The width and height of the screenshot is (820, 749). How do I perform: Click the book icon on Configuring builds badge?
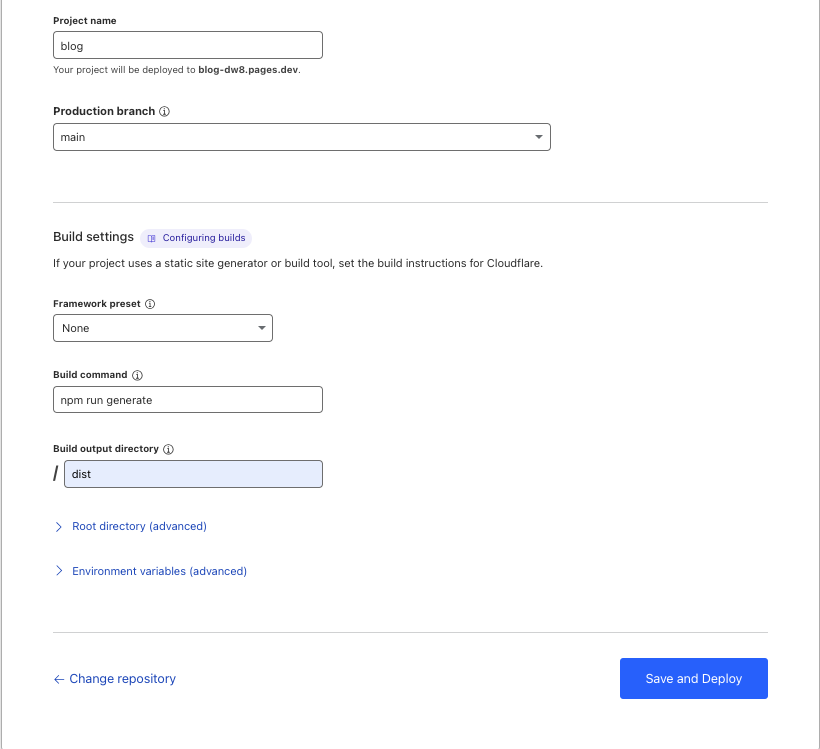coord(152,238)
